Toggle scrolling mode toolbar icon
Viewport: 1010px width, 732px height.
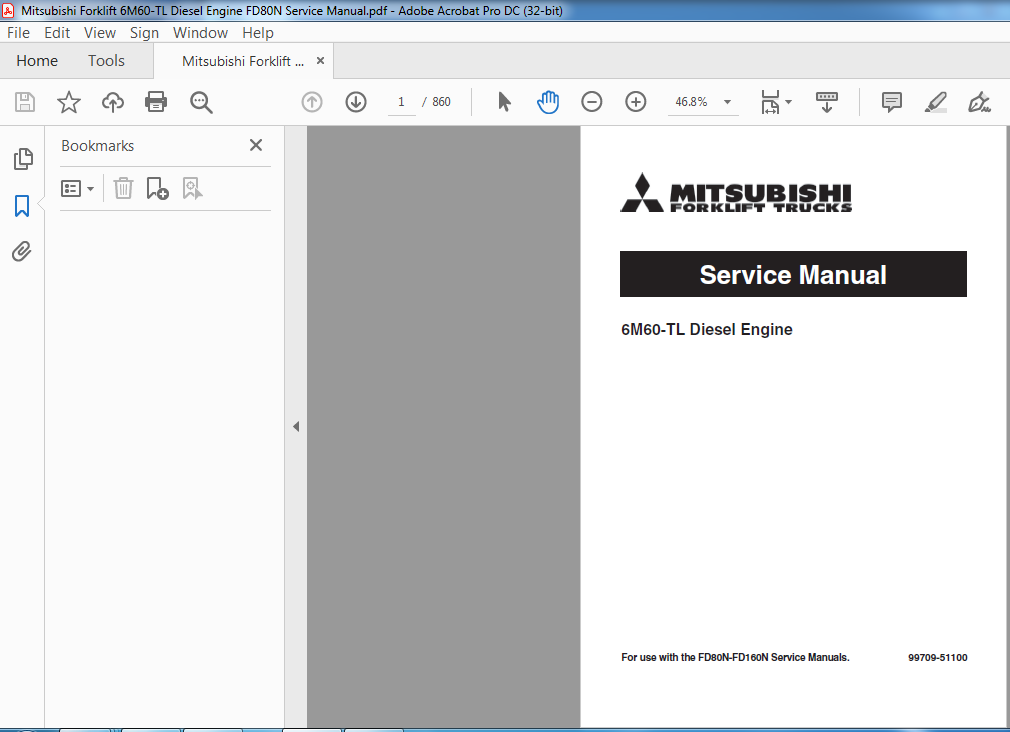[x=826, y=102]
